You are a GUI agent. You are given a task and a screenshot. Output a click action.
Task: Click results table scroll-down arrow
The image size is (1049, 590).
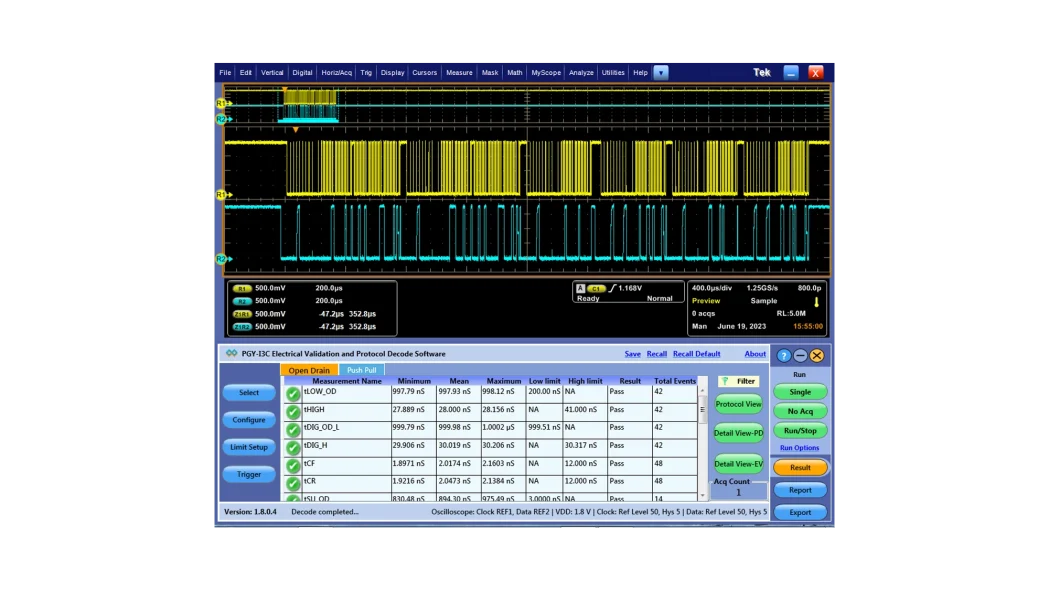pyautogui.click(x=702, y=496)
